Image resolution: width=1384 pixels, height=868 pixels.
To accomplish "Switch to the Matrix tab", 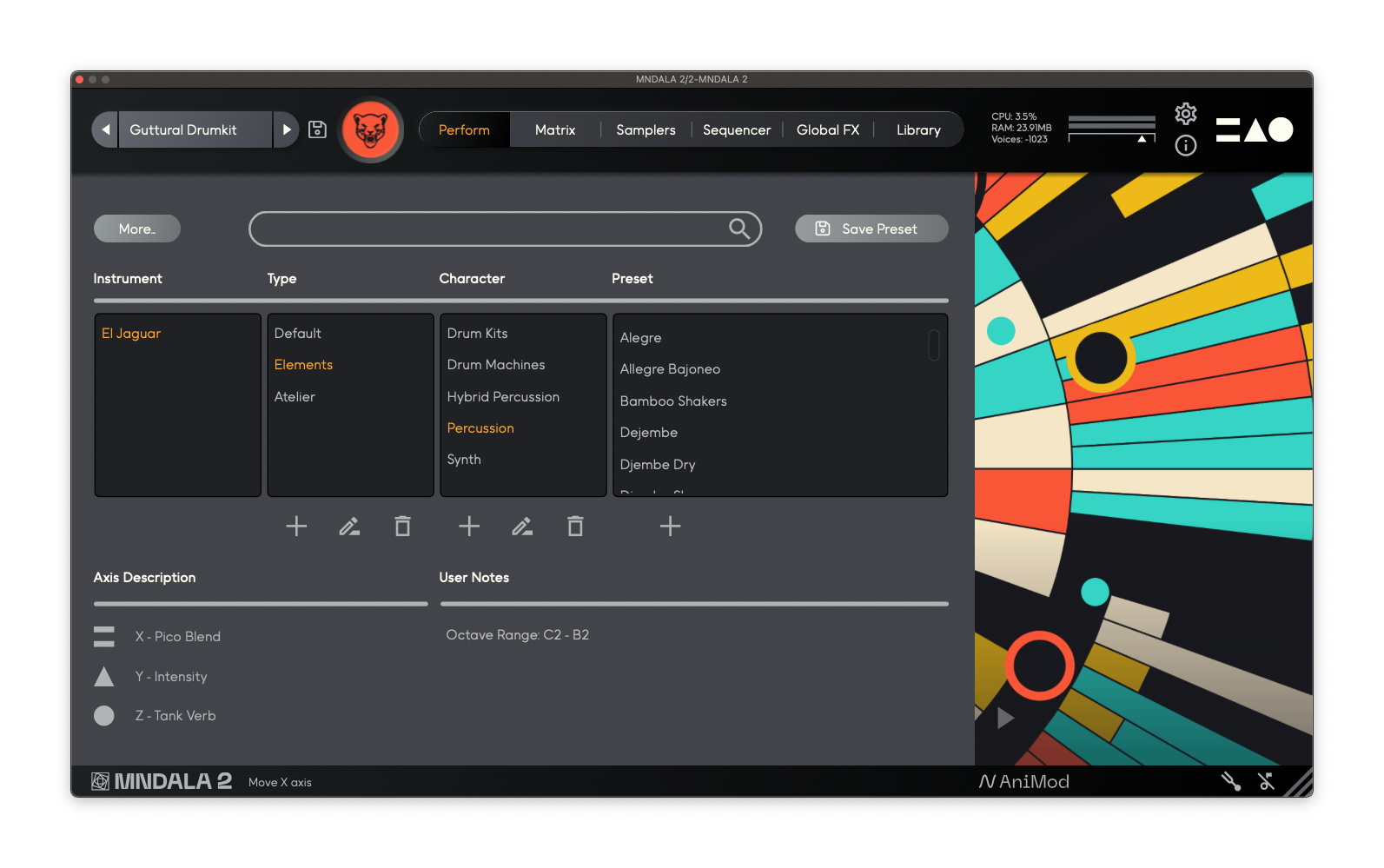I will click(555, 129).
